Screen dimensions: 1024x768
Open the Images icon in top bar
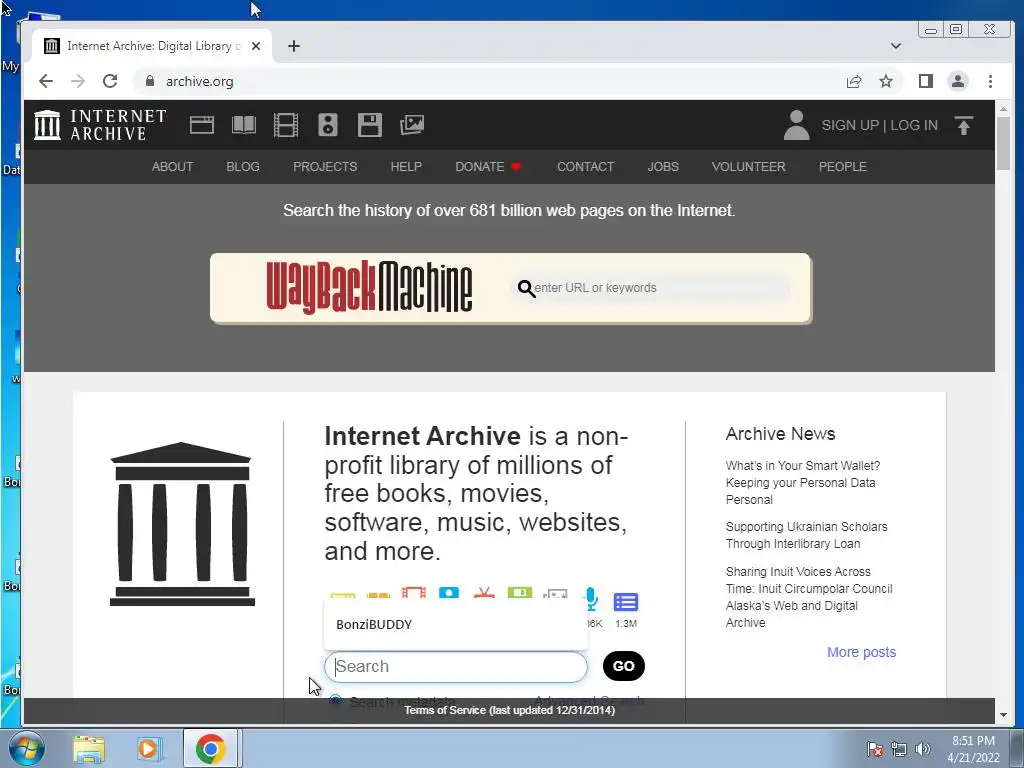(412, 125)
